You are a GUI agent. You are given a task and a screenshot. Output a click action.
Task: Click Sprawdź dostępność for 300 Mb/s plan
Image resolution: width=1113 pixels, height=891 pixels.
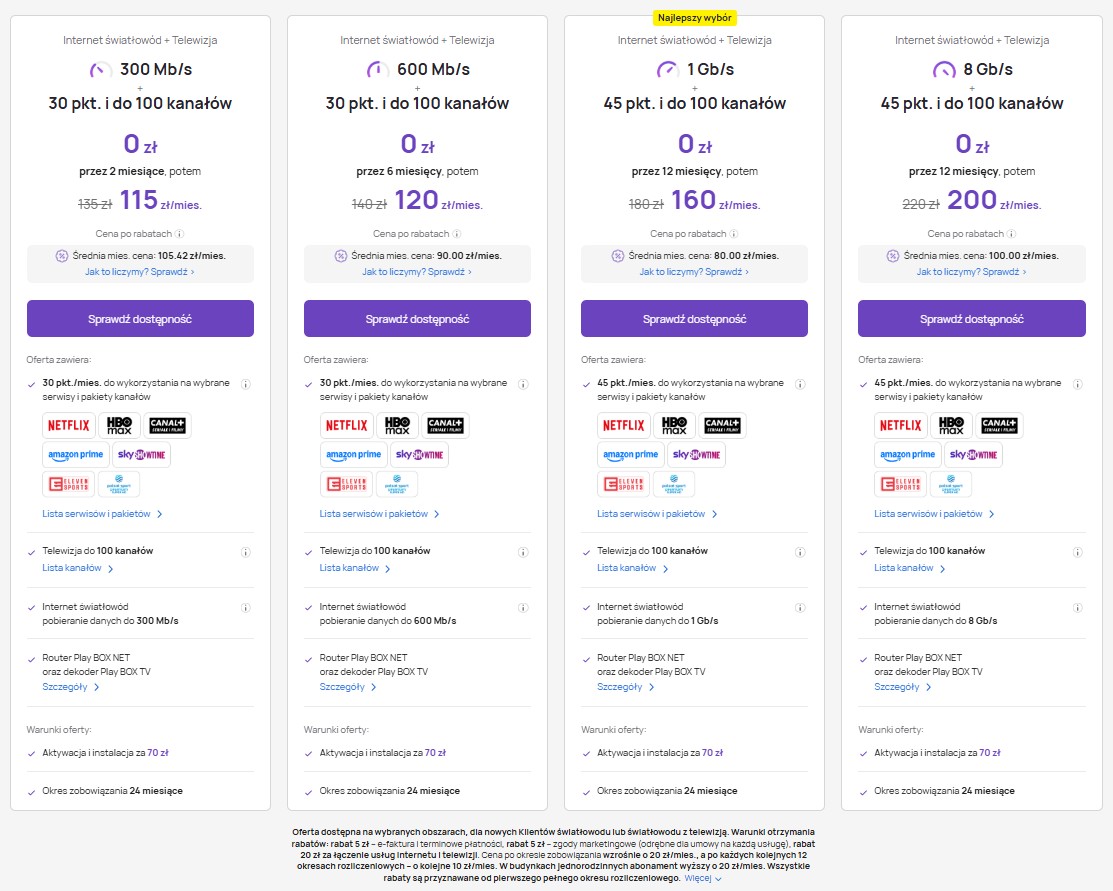tap(140, 319)
